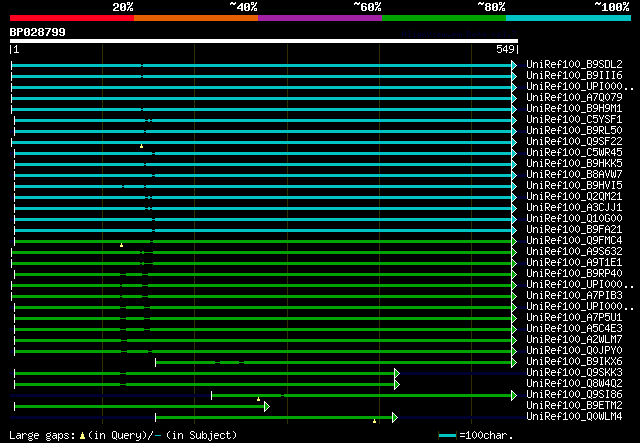640x443 pixels.
Task: Click the yellow gap marker under the Q9SI86 alignment
Action: [x=258, y=399]
